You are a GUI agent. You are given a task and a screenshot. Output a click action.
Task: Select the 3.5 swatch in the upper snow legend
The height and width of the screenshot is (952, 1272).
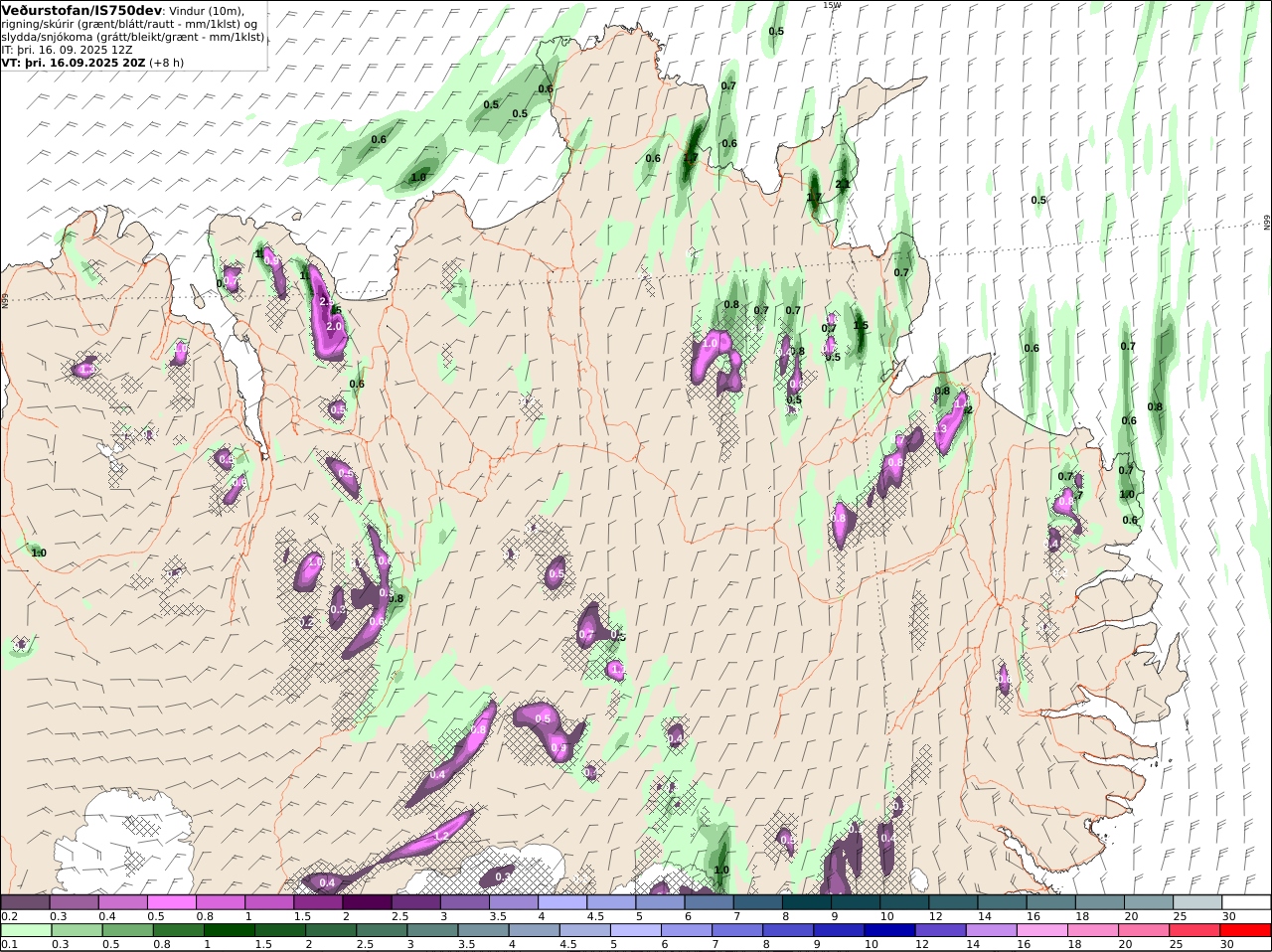click(x=514, y=902)
